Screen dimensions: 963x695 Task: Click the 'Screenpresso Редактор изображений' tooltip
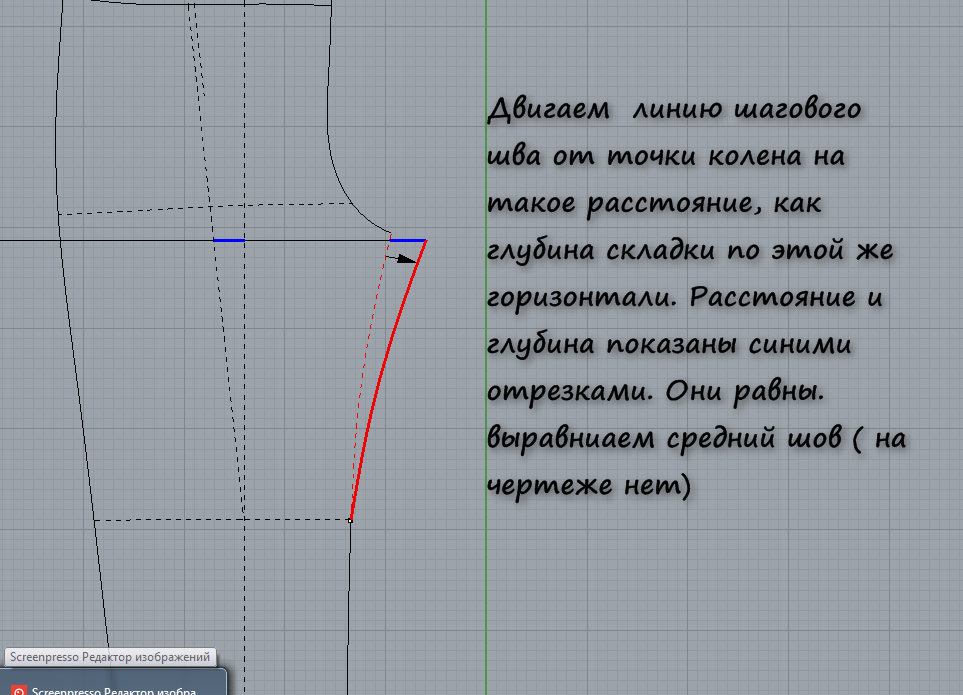[x=110, y=657]
